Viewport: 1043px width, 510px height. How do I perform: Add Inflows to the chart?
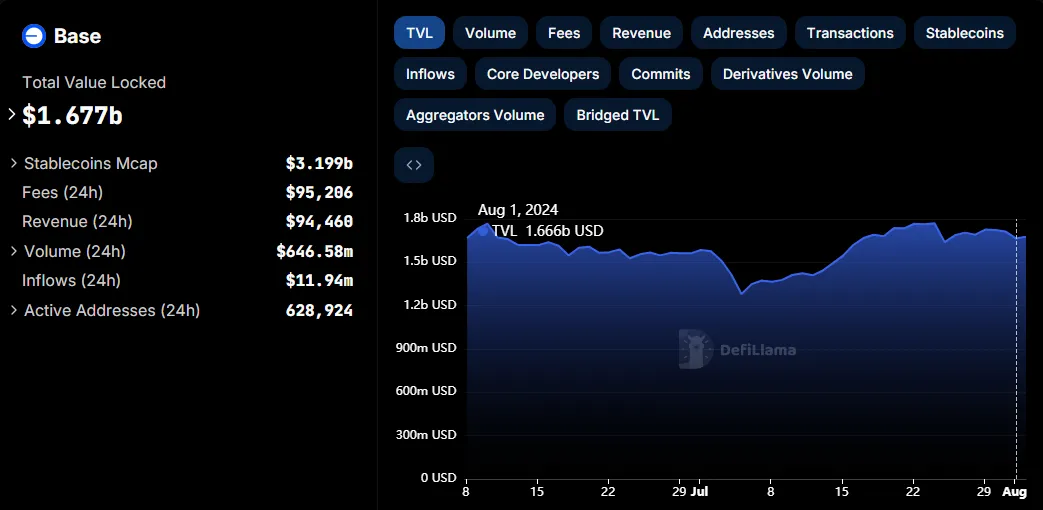(x=430, y=74)
